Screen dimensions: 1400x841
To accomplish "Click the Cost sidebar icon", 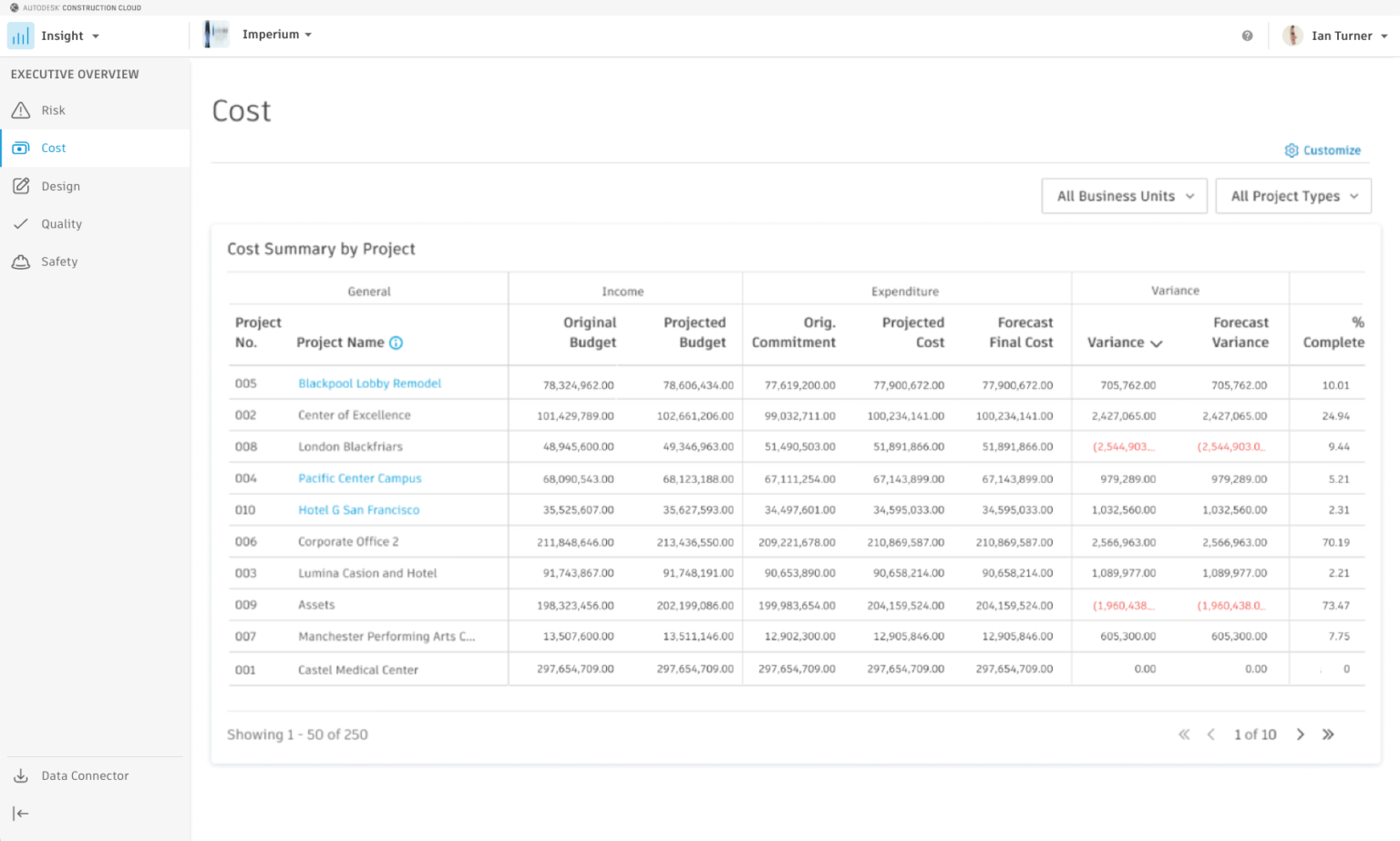I will click(21, 148).
